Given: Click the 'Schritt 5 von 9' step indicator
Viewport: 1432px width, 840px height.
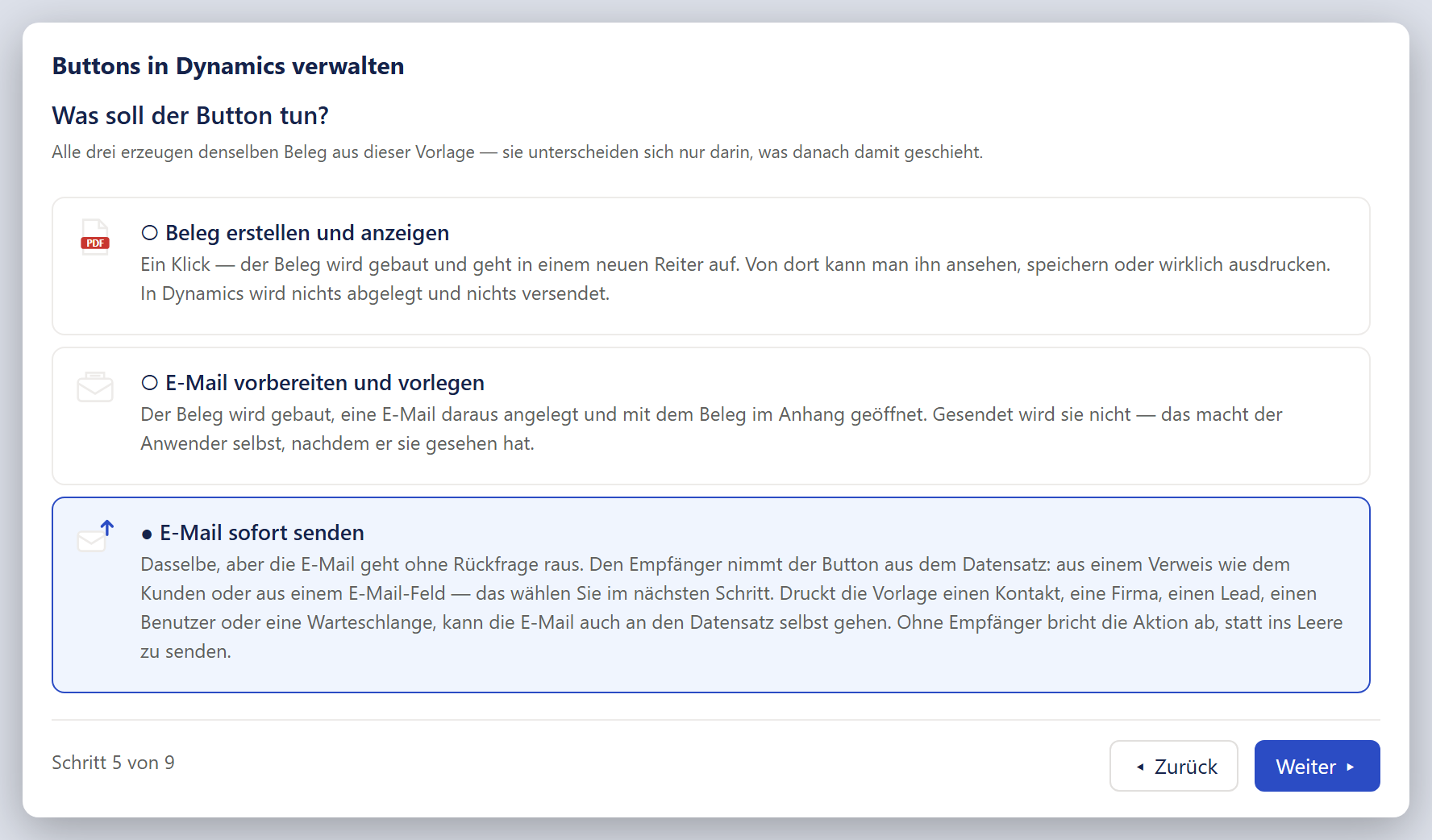Looking at the screenshot, I should click(113, 763).
